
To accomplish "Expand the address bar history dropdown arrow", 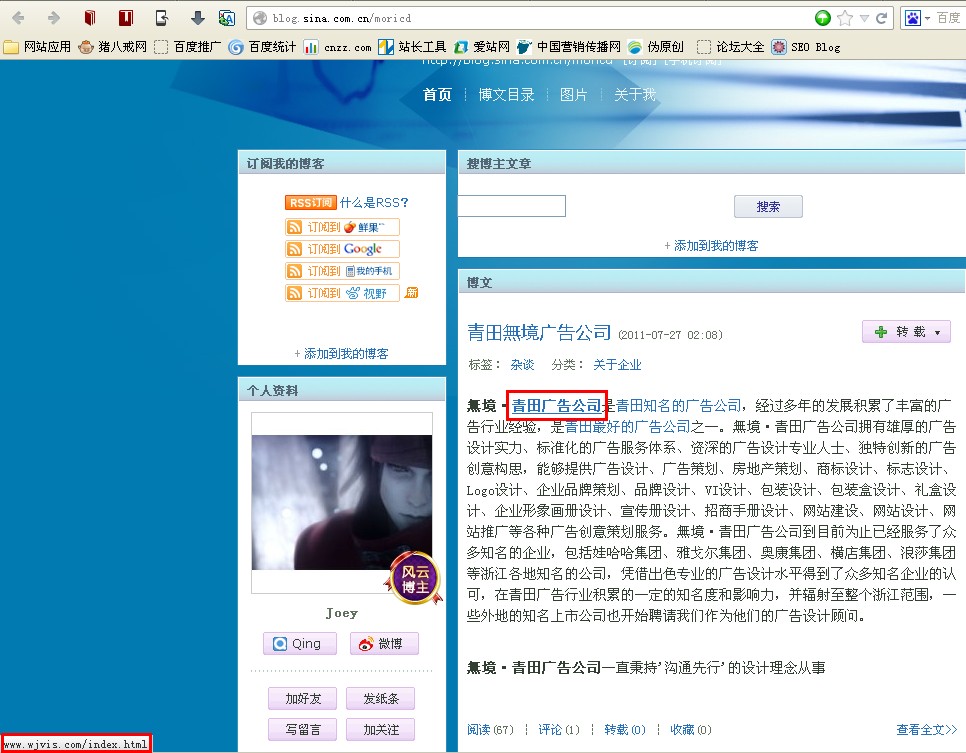I will pyautogui.click(x=864, y=18).
